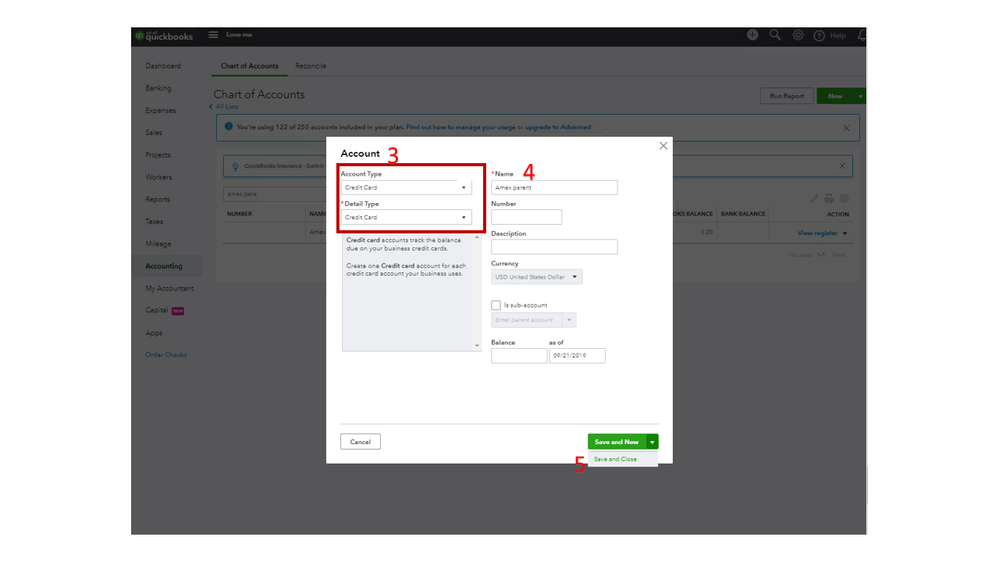Open Apps in the sidebar

[154, 333]
